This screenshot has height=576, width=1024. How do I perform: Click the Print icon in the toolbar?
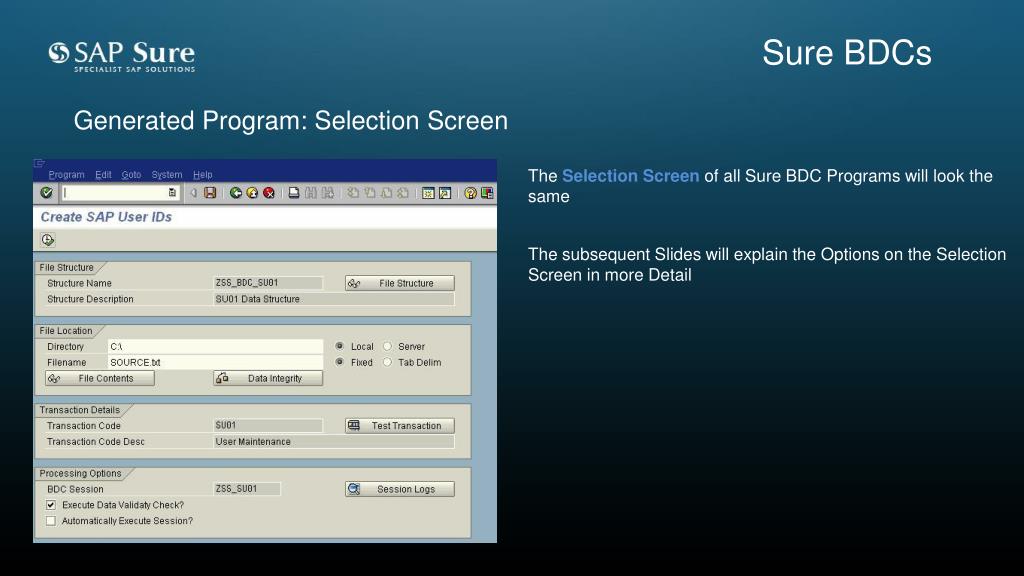(x=294, y=193)
